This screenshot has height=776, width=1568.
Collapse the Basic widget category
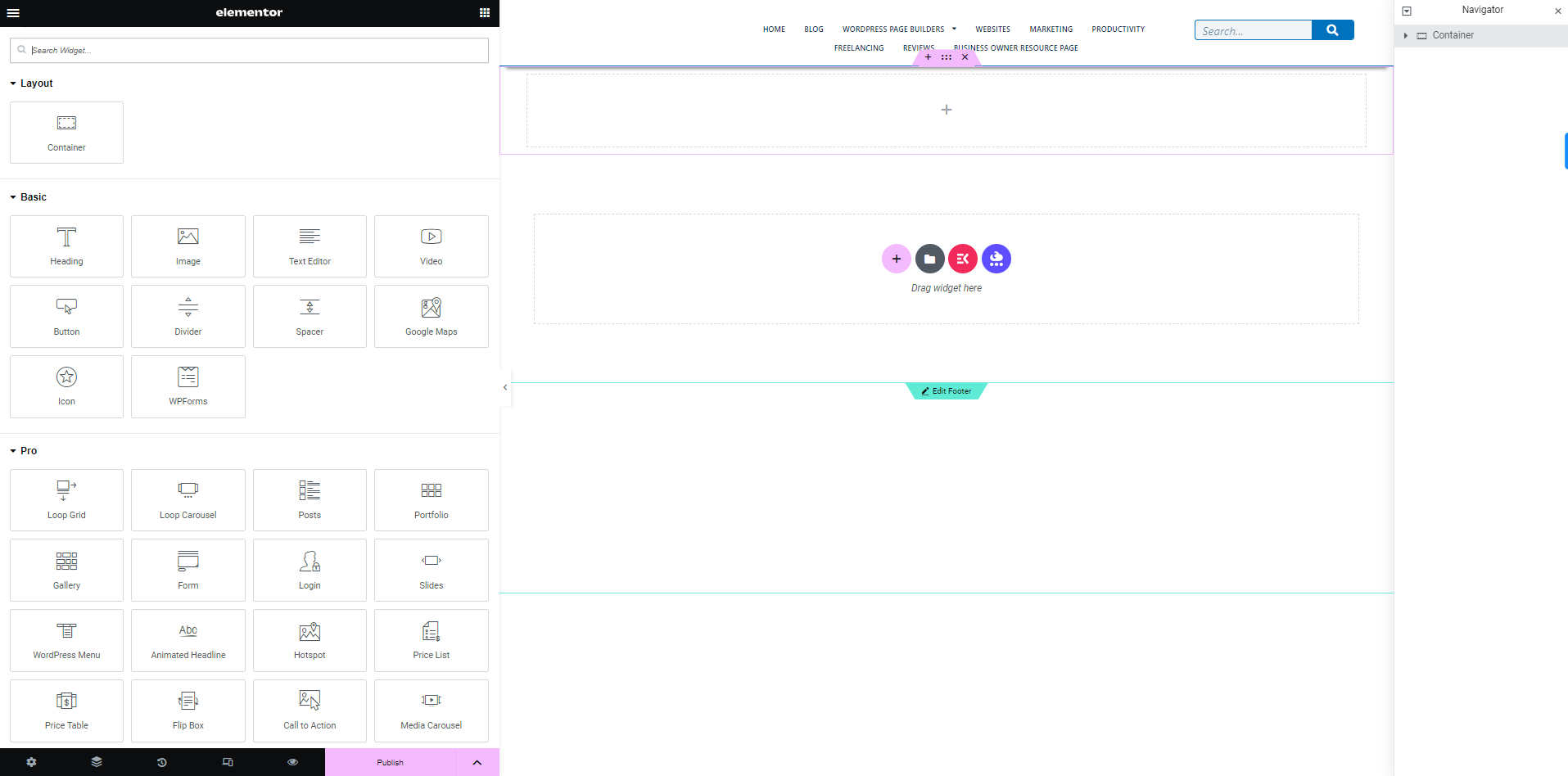pos(28,197)
